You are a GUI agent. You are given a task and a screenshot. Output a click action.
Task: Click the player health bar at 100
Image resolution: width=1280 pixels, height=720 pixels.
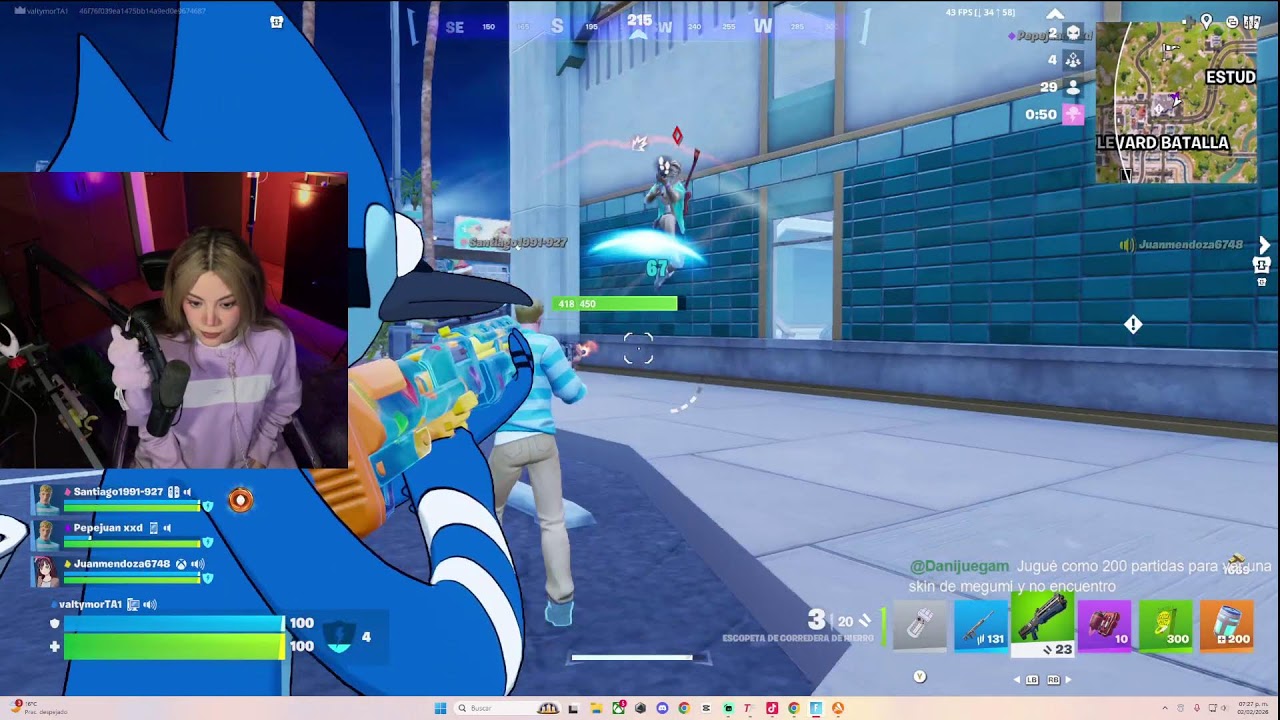(173, 647)
